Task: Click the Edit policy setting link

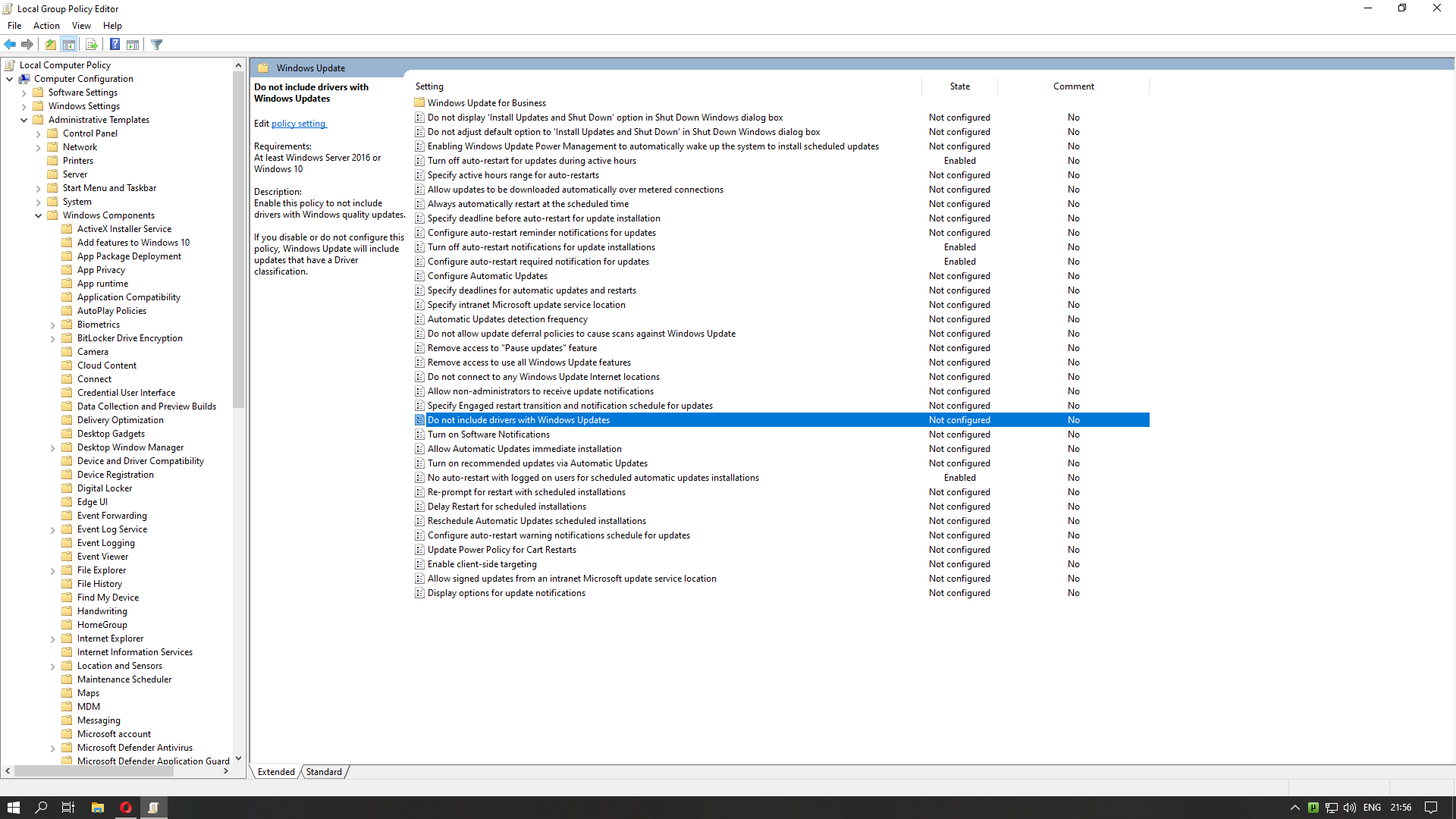Action: point(299,124)
